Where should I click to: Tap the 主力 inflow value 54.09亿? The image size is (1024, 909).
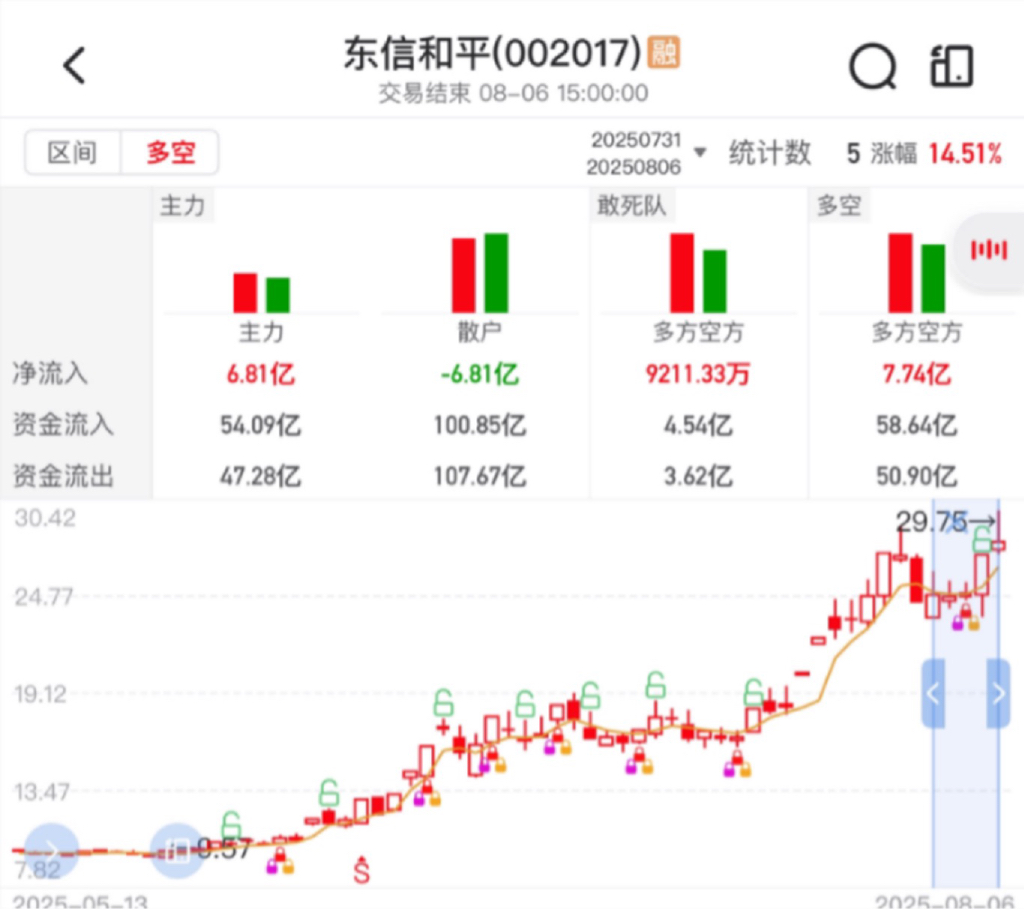click(x=261, y=425)
